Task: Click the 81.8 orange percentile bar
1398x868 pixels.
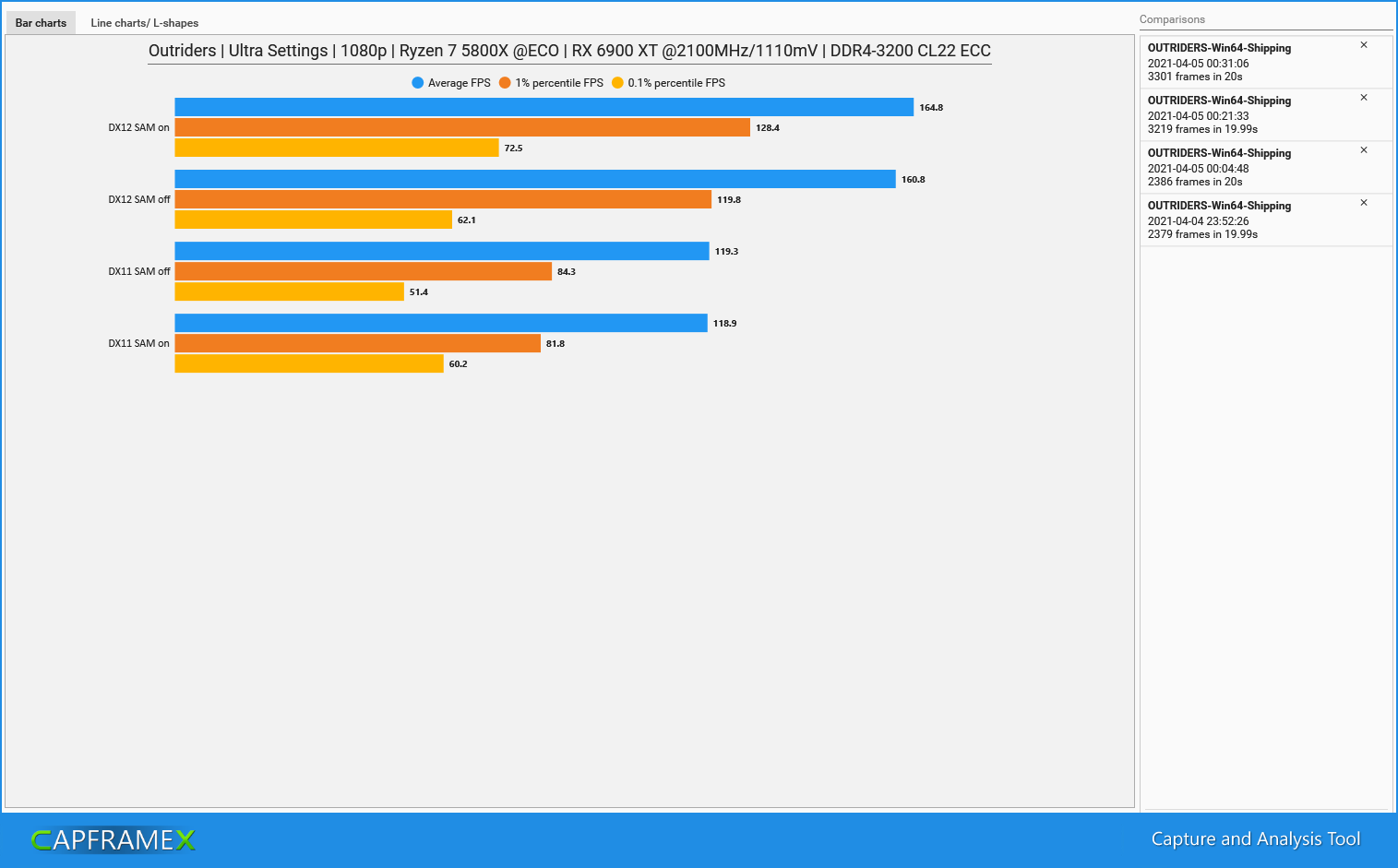Action: pyautogui.click(x=358, y=344)
